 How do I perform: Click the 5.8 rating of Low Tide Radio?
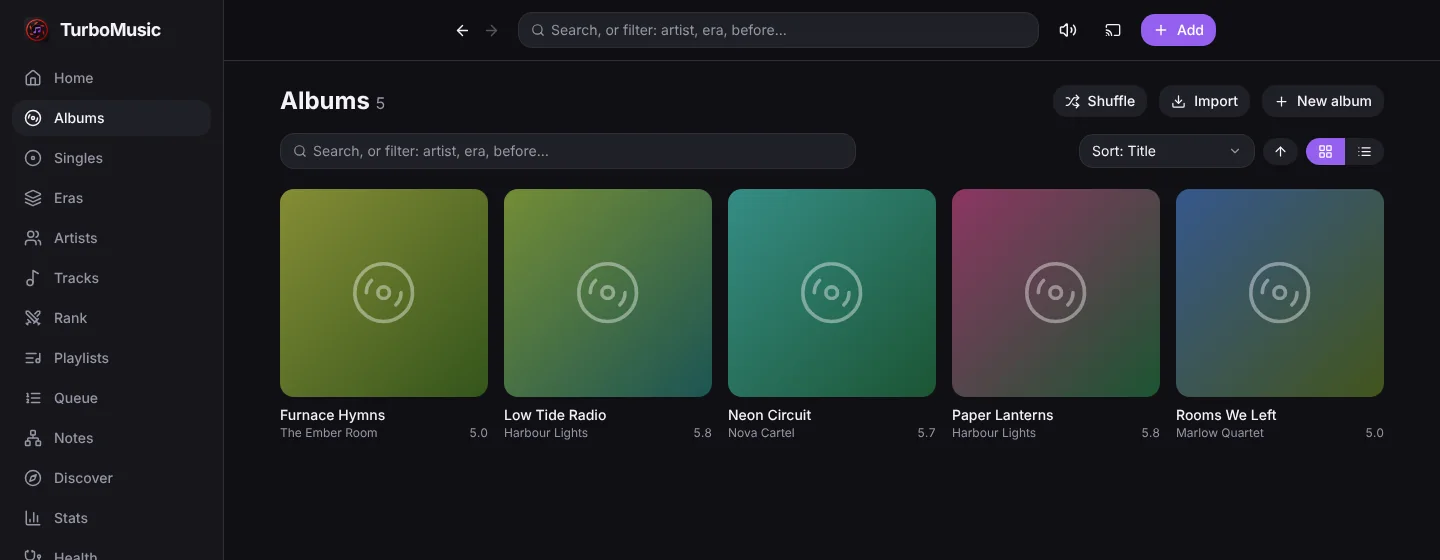pyautogui.click(x=702, y=433)
